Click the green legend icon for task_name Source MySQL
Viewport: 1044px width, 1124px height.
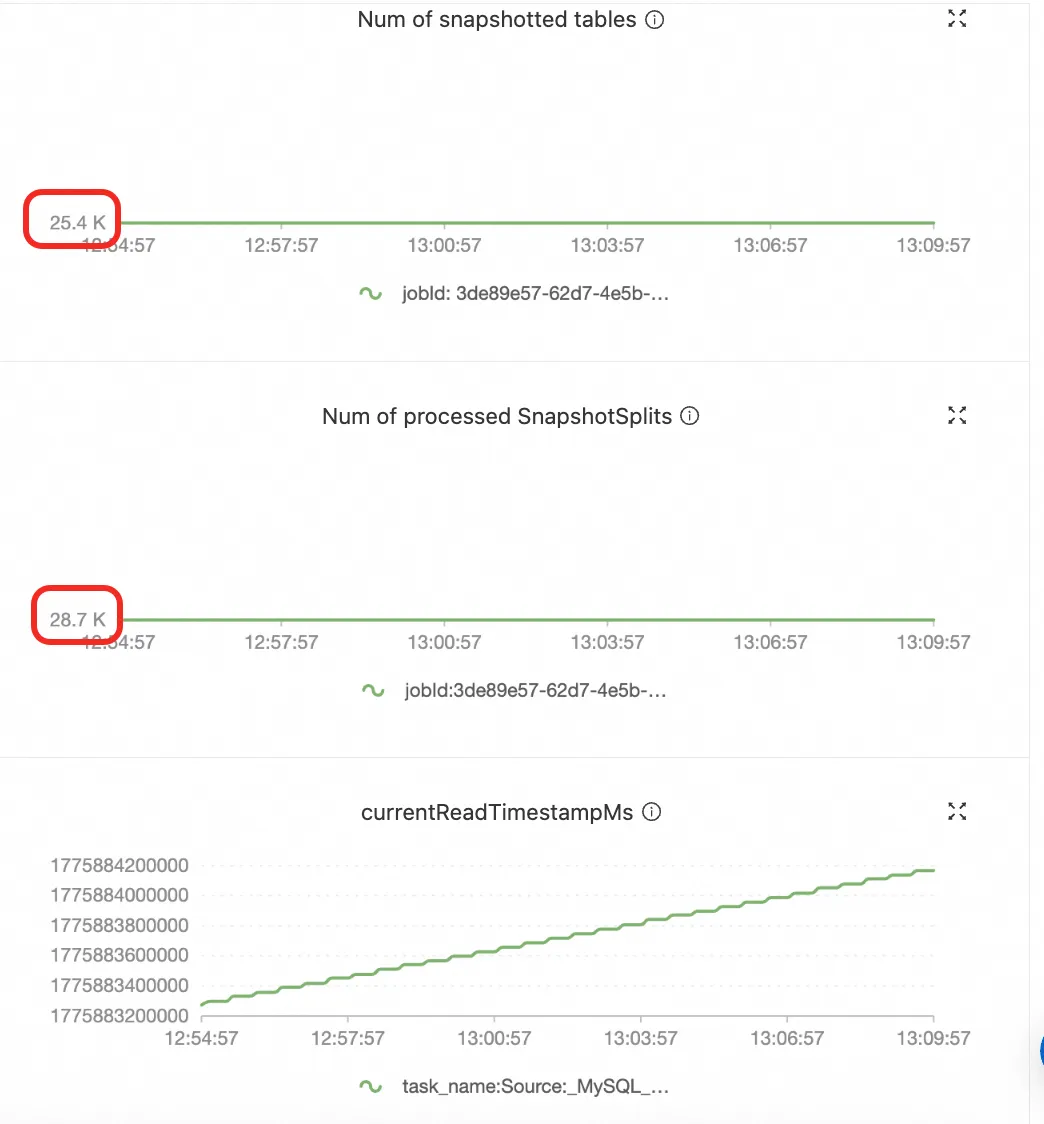tap(371, 1087)
